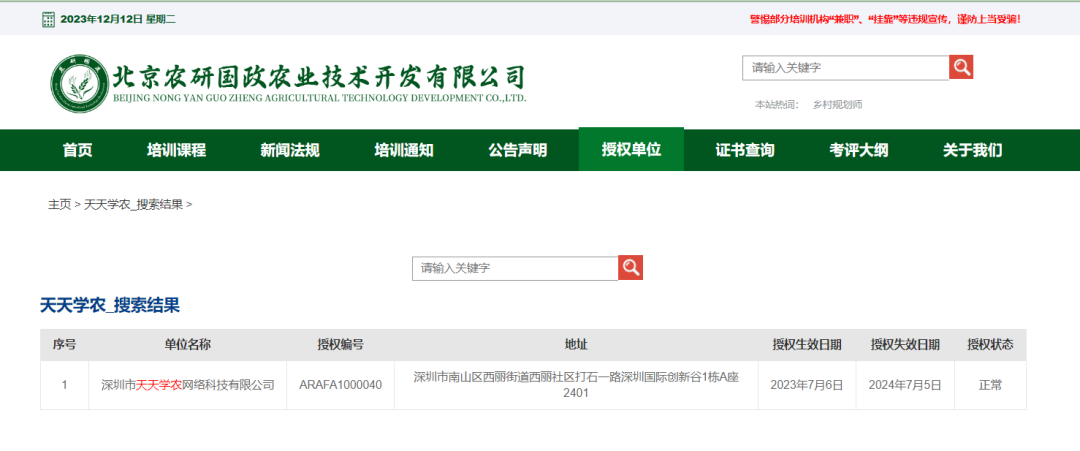The height and width of the screenshot is (451, 1080).
Task: Click the 正常 status cell
Action: [990, 385]
